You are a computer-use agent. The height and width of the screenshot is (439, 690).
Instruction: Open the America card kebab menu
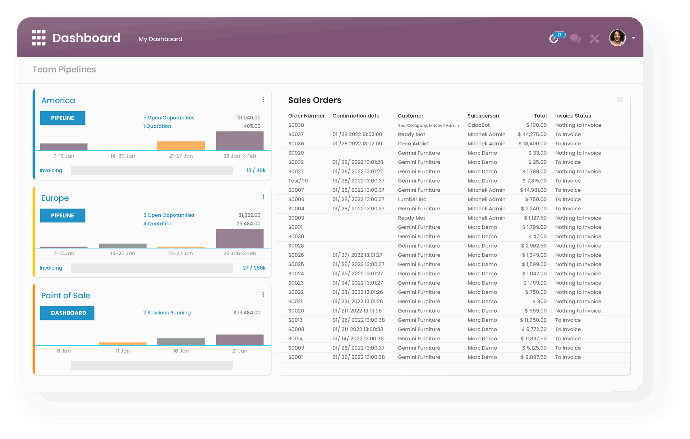263,100
